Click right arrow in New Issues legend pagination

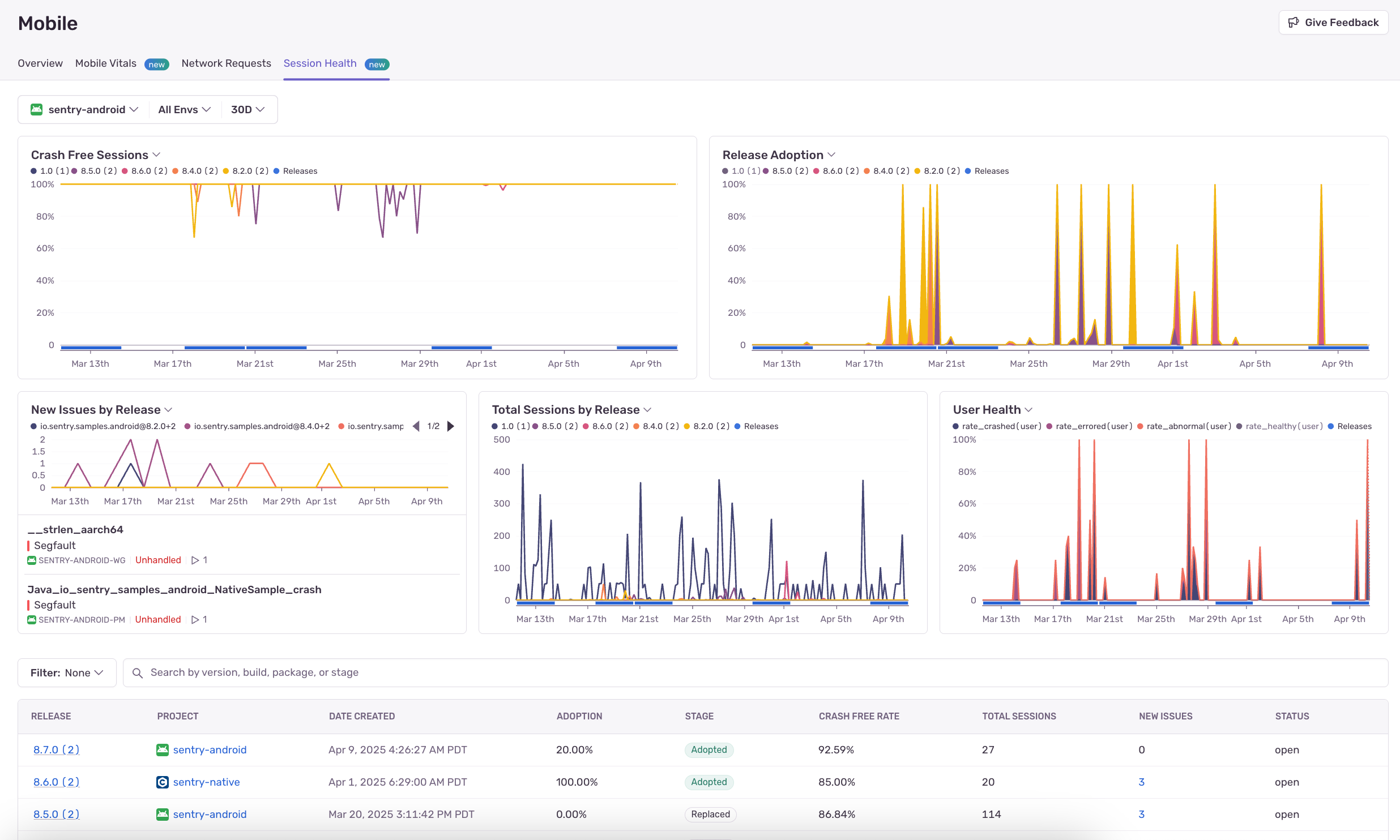(450, 426)
